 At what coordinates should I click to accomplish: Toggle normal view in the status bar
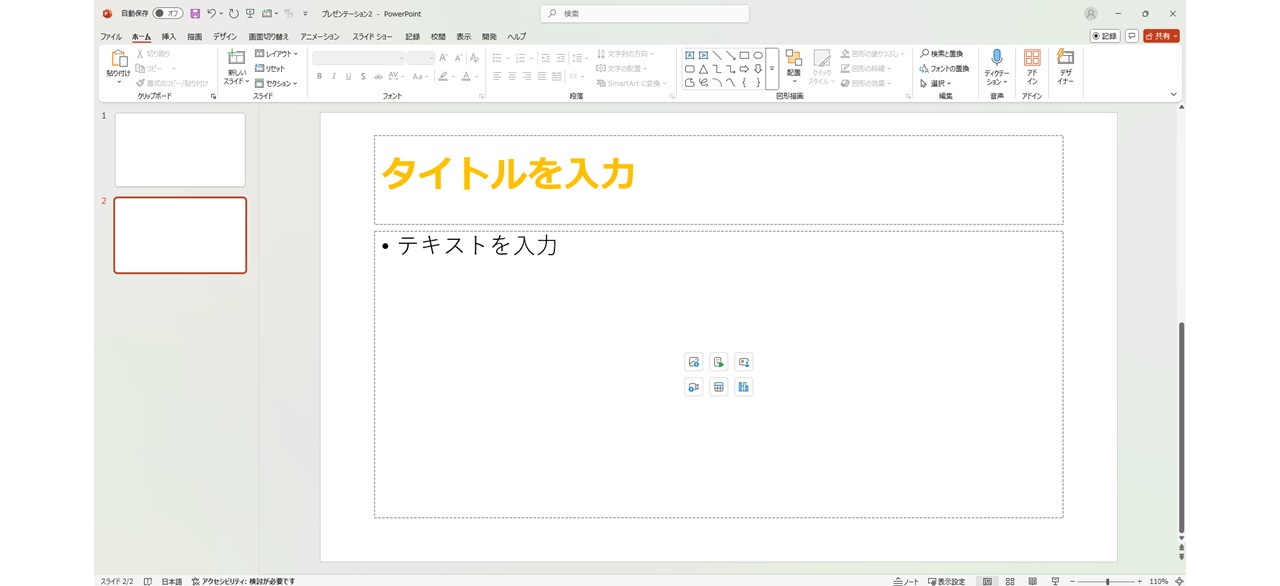tap(987, 581)
